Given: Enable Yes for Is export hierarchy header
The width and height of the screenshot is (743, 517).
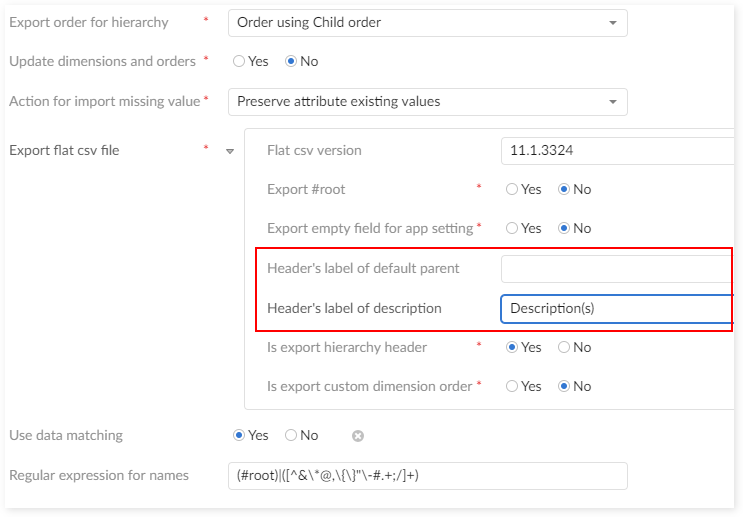Looking at the screenshot, I should [x=512, y=347].
